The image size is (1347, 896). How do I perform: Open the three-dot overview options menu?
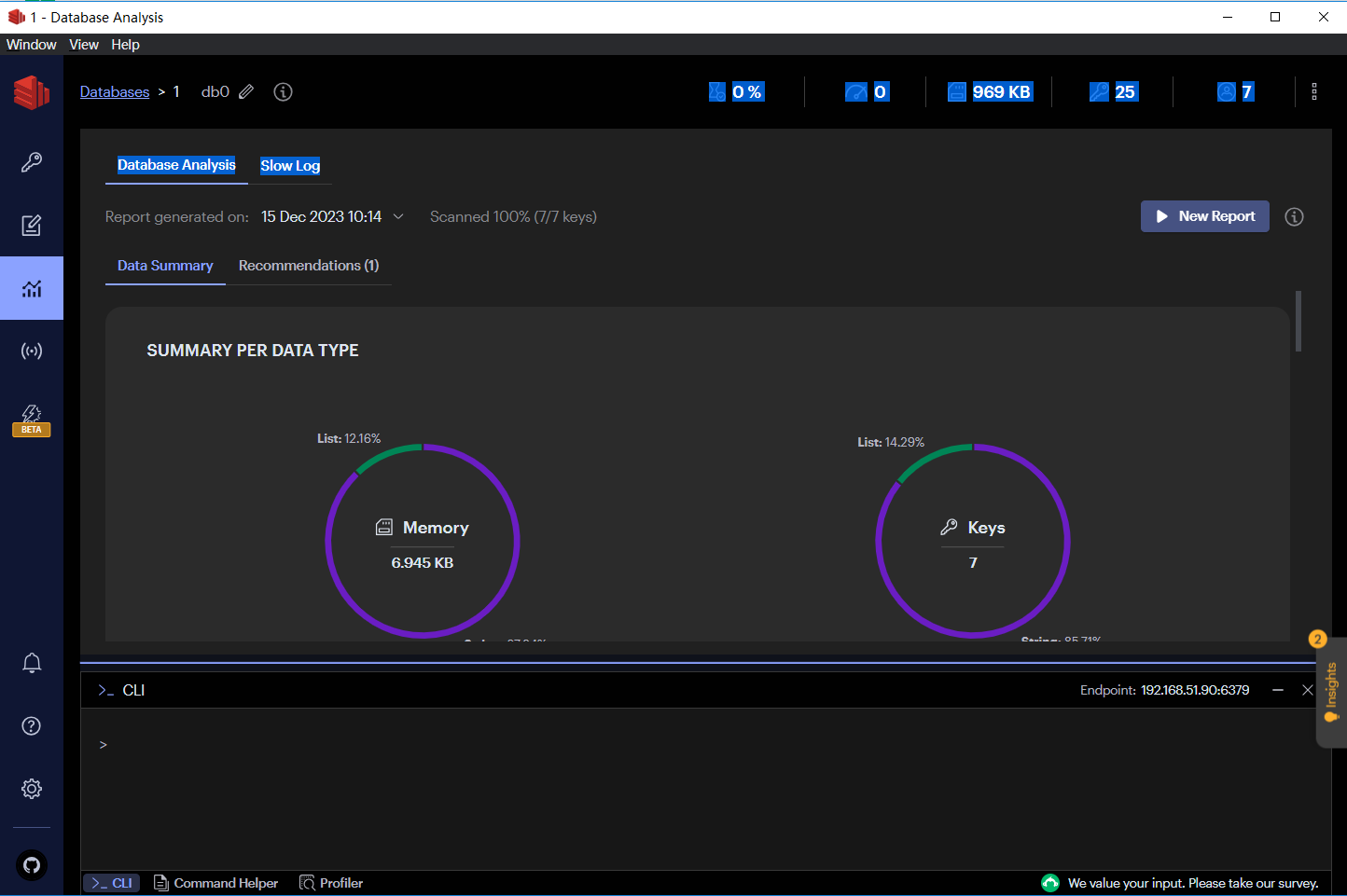coord(1314,91)
